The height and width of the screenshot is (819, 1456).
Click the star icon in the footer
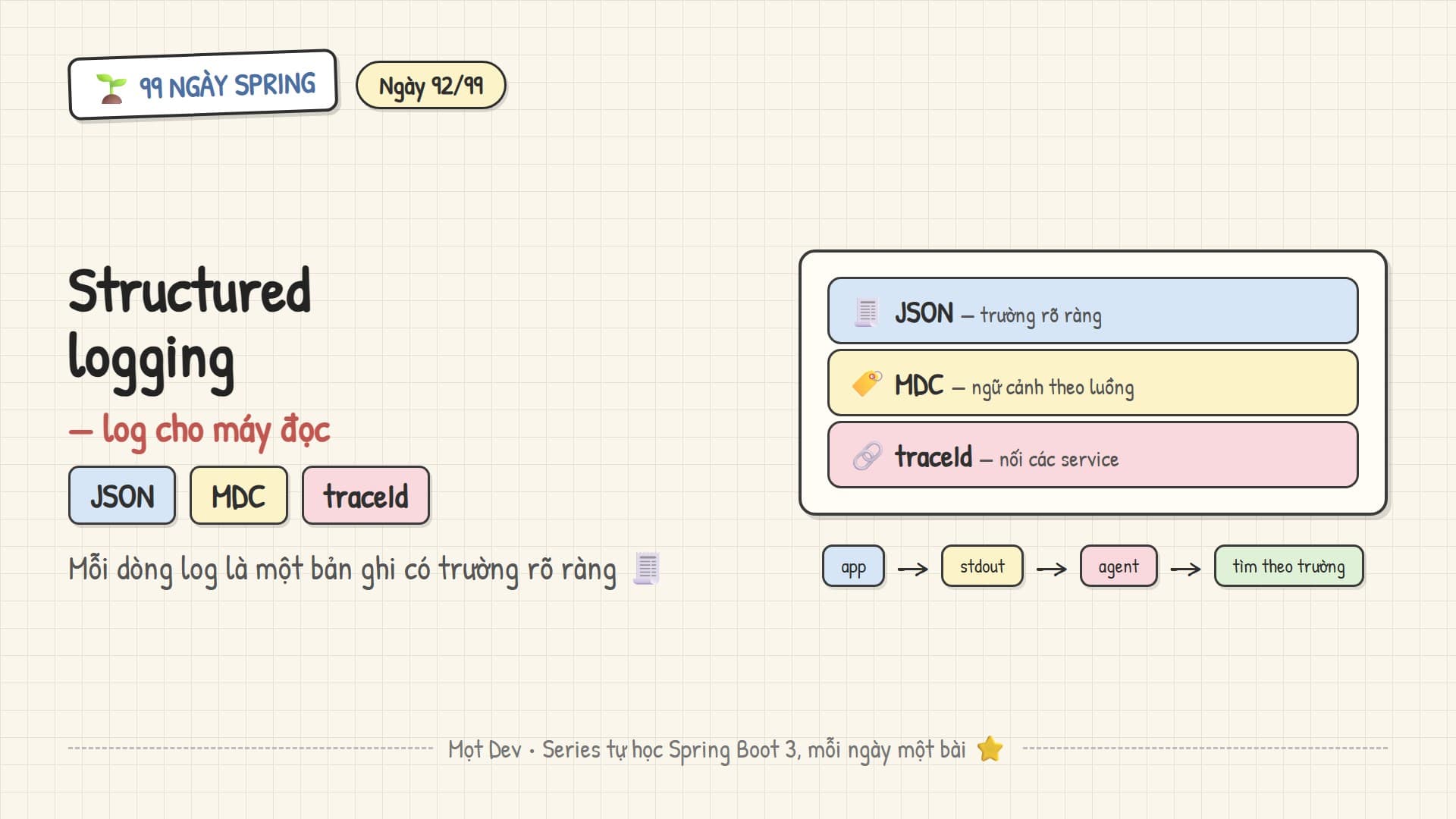[x=990, y=749]
